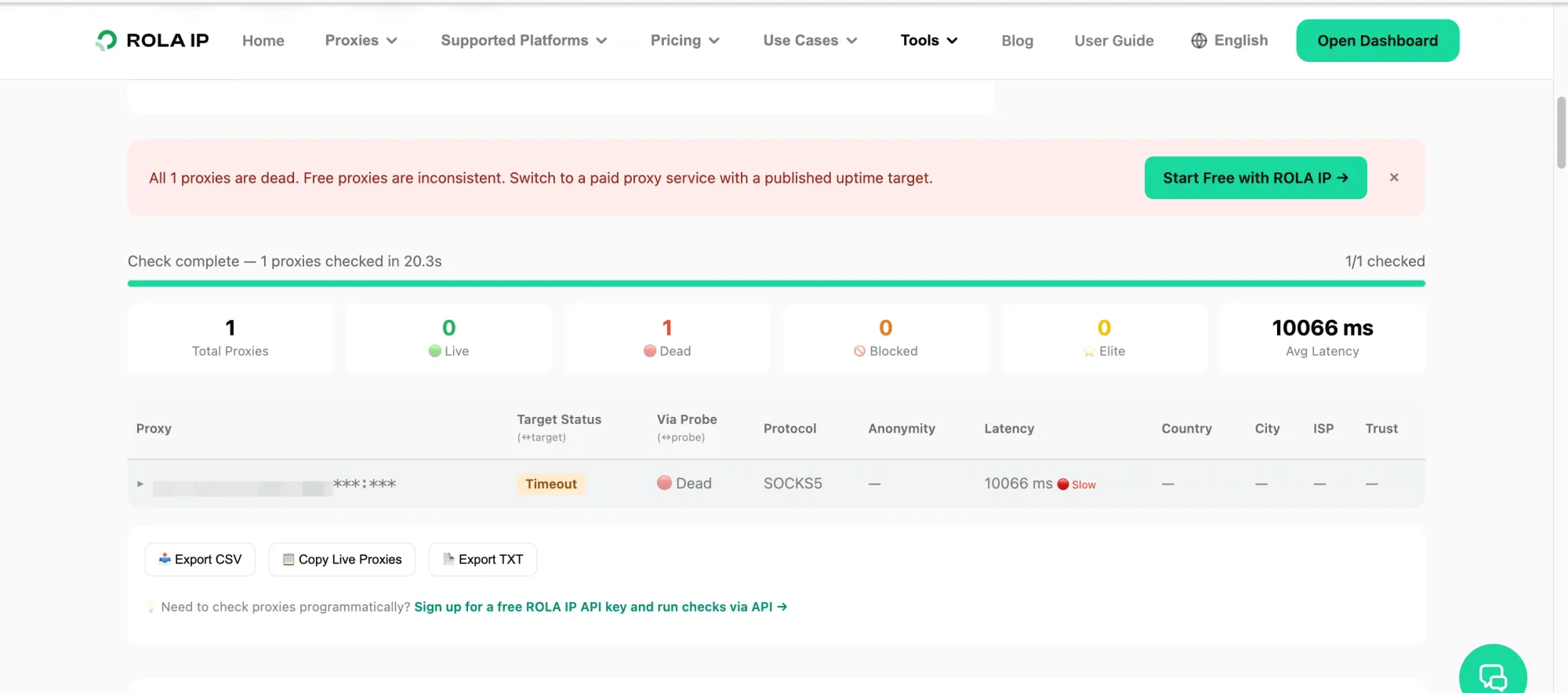
Task: Click the Anonymity column header
Action: pyautogui.click(x=902, y=429)
